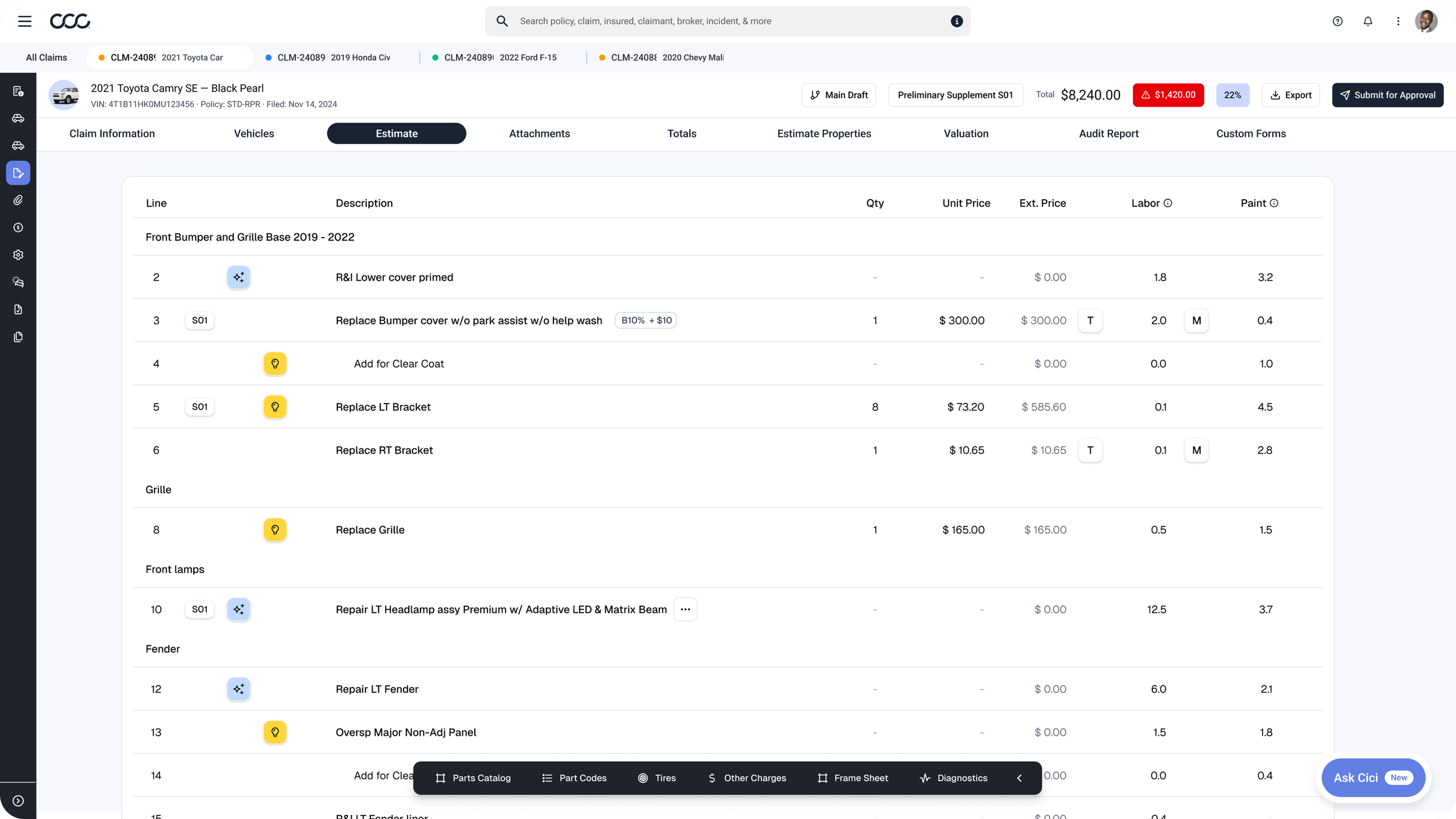Open Ask Cici assistant
The height and width of the screenshot is (819, 1456).
[1373, 778]
